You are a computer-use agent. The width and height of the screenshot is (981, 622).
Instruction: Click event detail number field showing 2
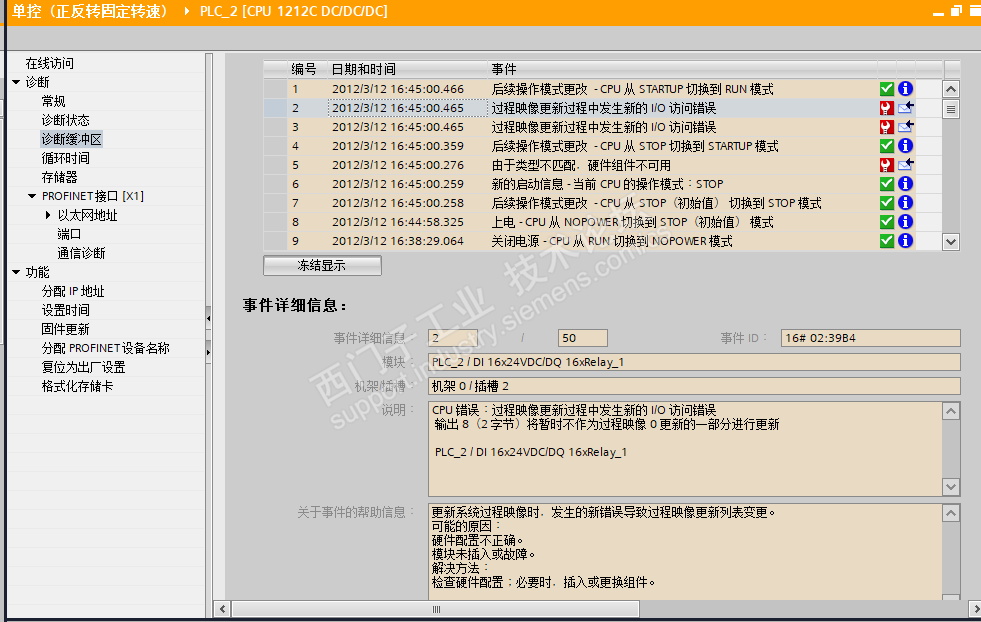click(x=453, y=338)
